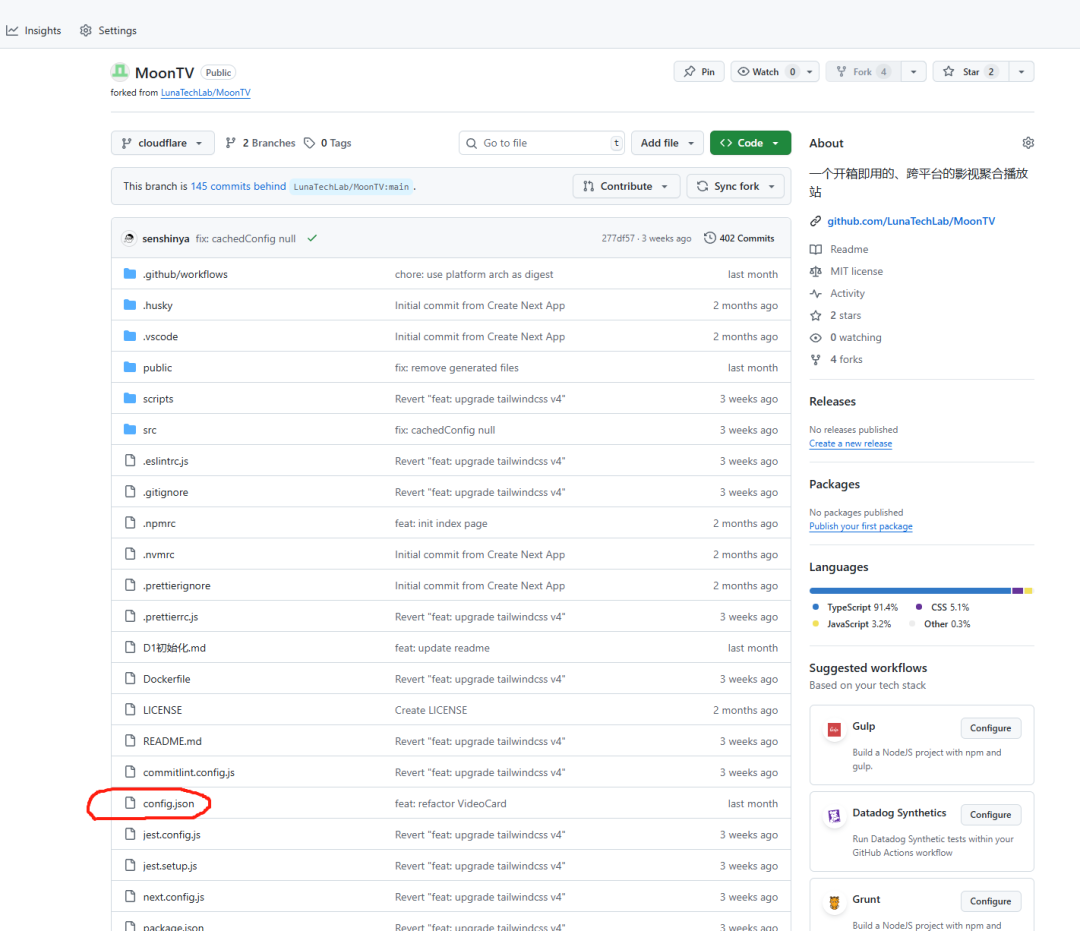Click the Go to file search field
This screenshot has height=931, width=1080.
click(541, 143)
